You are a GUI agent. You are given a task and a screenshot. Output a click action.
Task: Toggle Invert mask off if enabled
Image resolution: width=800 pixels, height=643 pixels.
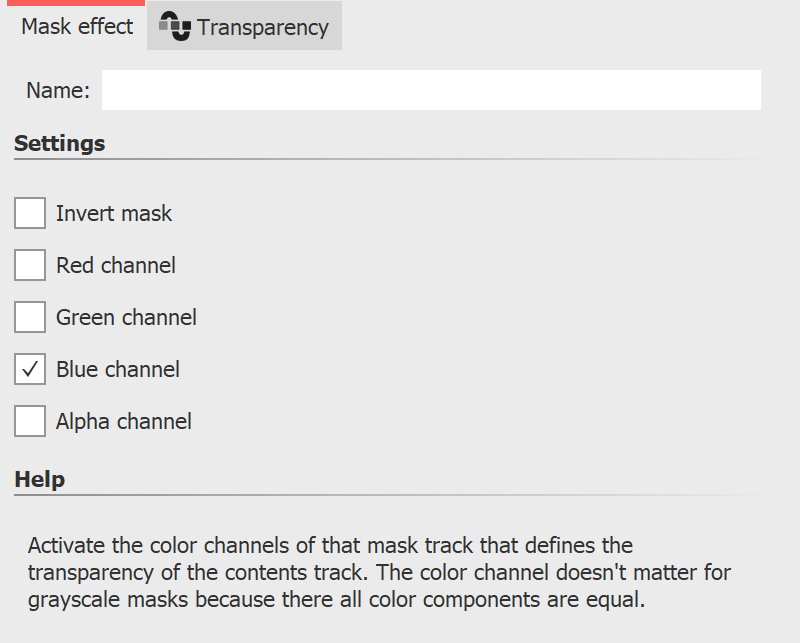point(29,213)
